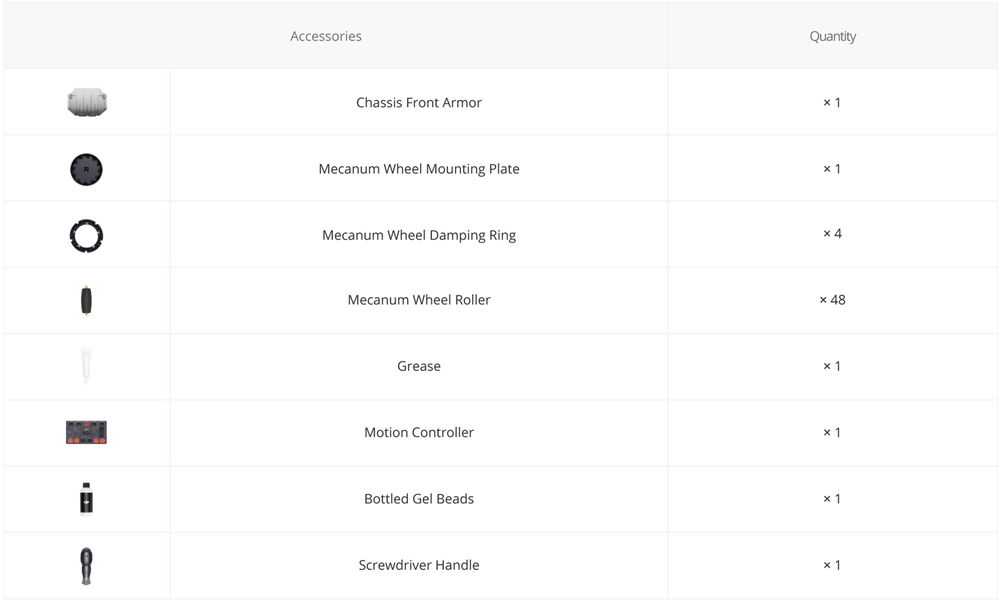This screenshot has width=1000, height=600.
Task: Click the Mecanum Wheel Roller icon
Action: point(87,300)
